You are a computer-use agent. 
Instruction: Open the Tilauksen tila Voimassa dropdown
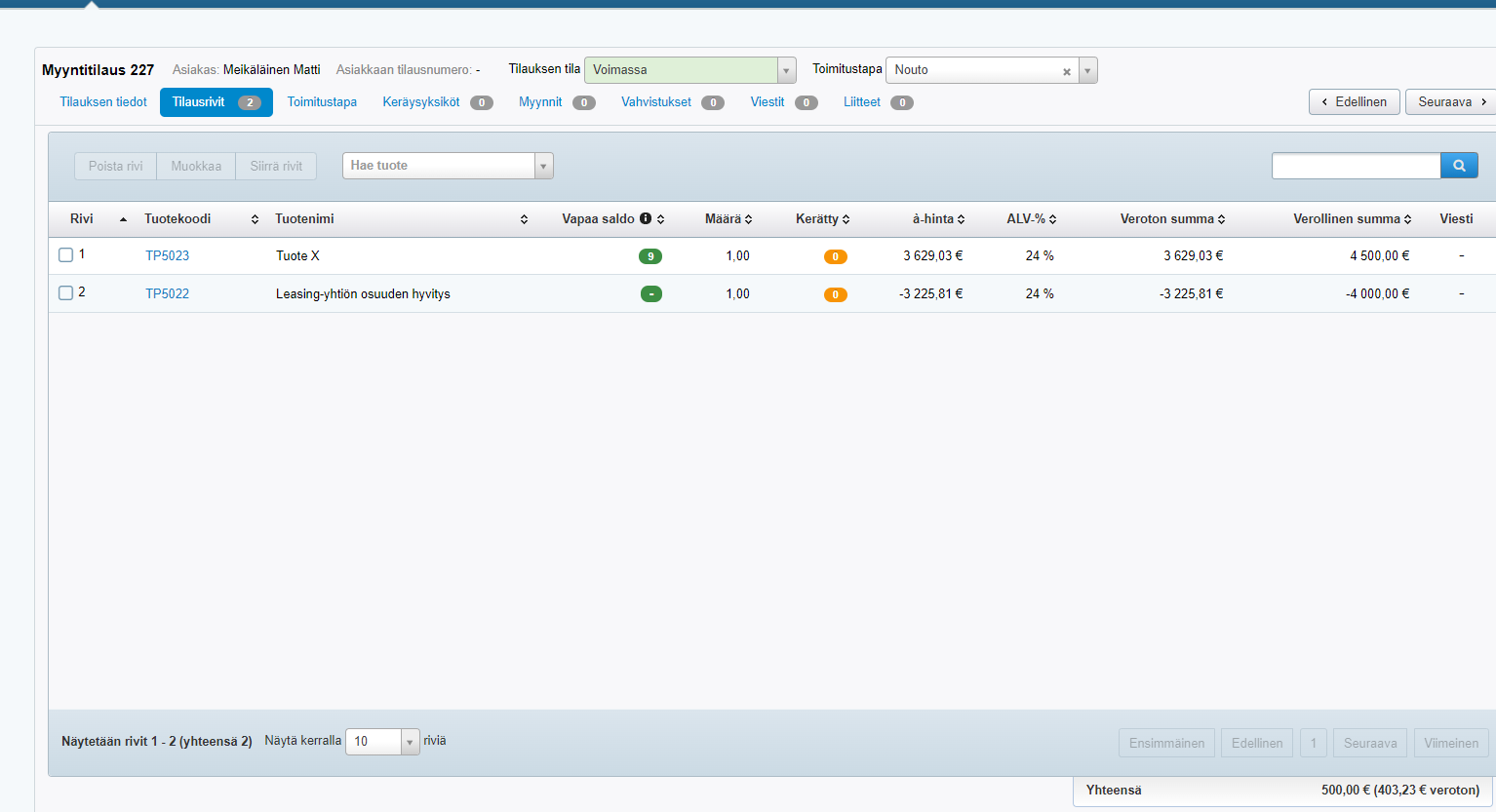[x=786, y=70]
